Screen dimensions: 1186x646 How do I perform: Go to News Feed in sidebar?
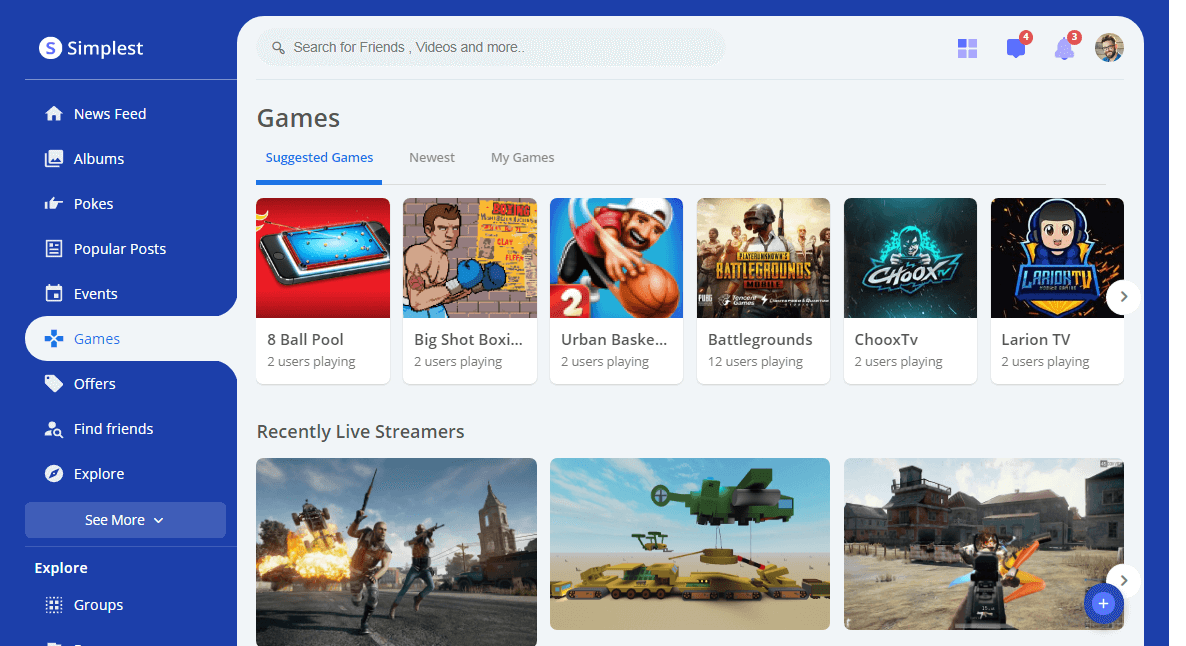tap(110, 114)
